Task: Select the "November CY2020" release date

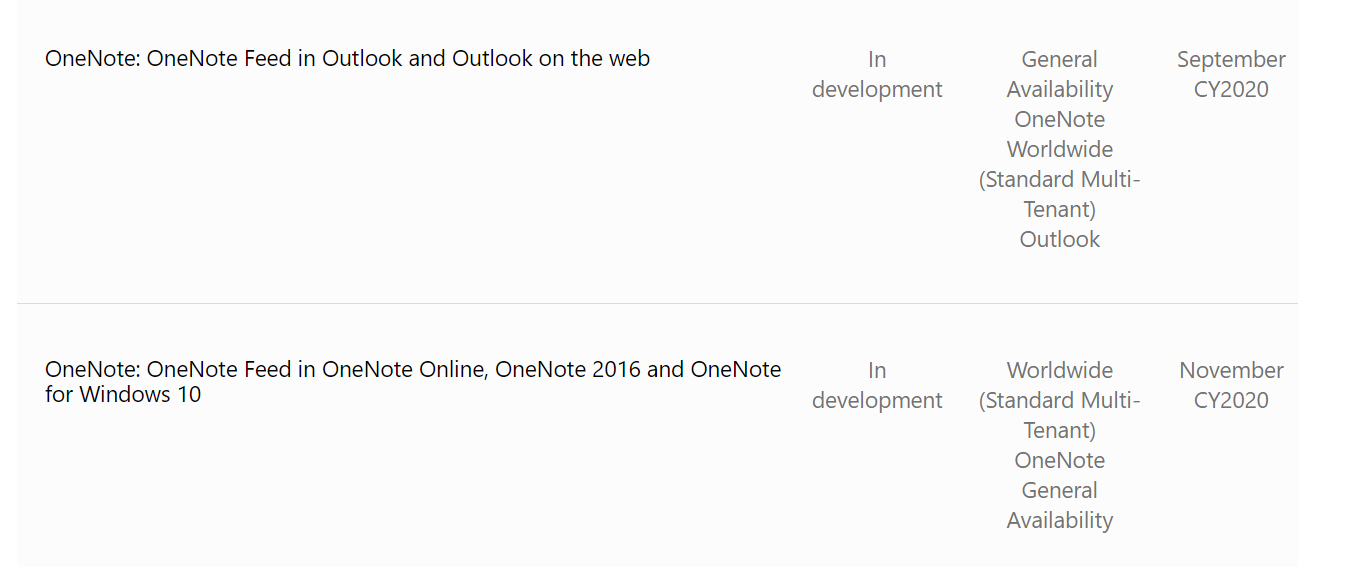Action: [1231, 386]
